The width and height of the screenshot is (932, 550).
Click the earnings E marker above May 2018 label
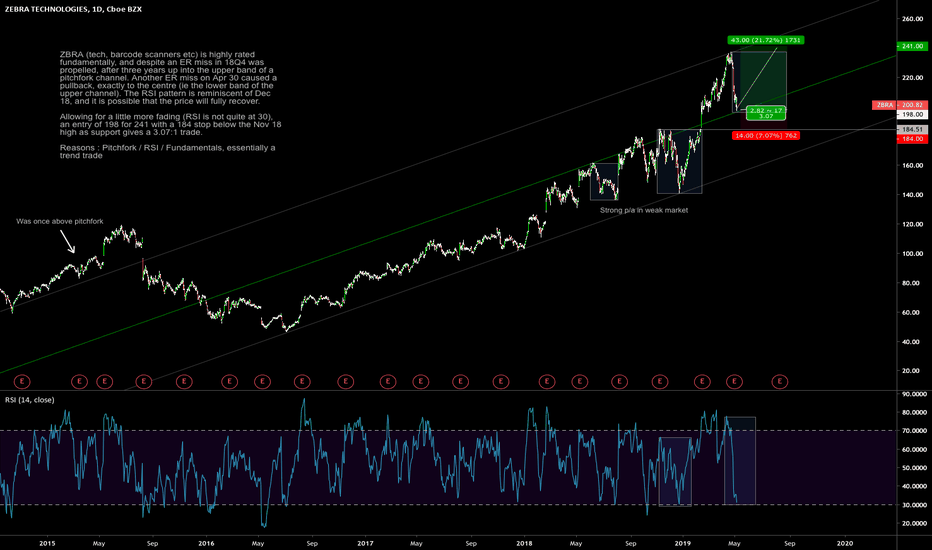[x=580, y=381]
